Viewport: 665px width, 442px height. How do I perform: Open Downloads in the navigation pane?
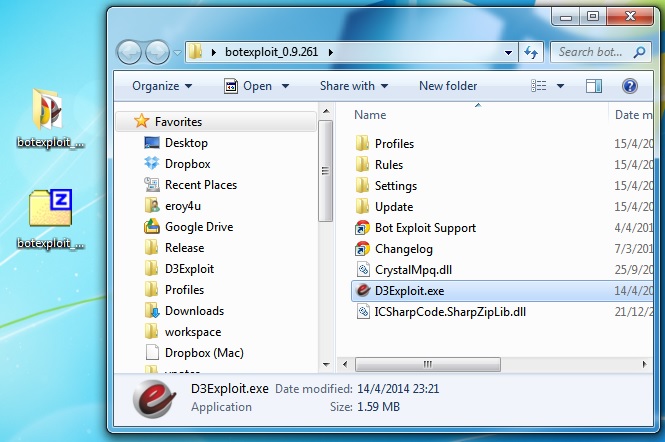pos(194,311)
